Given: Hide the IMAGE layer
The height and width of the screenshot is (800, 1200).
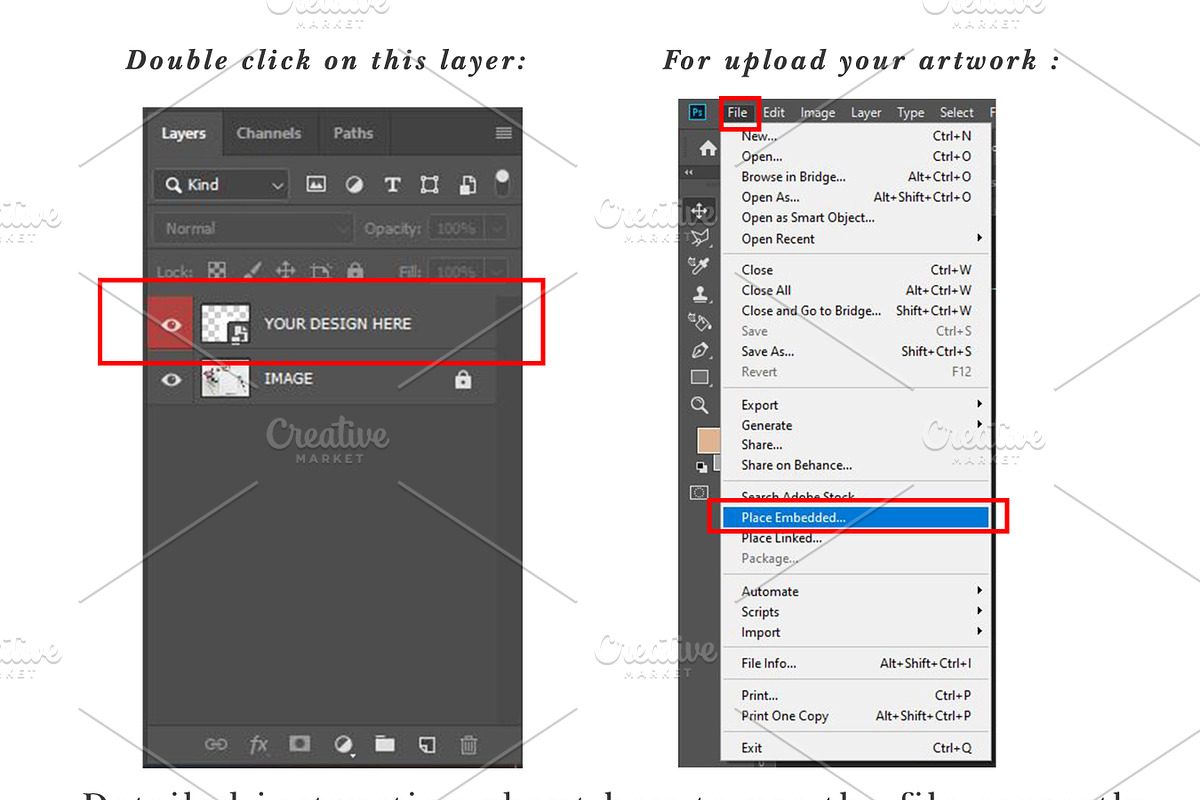Looking at the screenshot, I should pyautogui.click(x=172, y=380).
